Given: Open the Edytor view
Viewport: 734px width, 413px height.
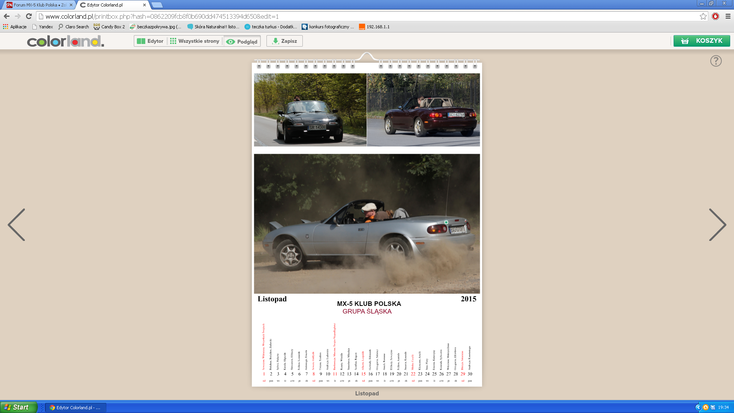Looking at the screenshot, I should (x=150, y=41).
